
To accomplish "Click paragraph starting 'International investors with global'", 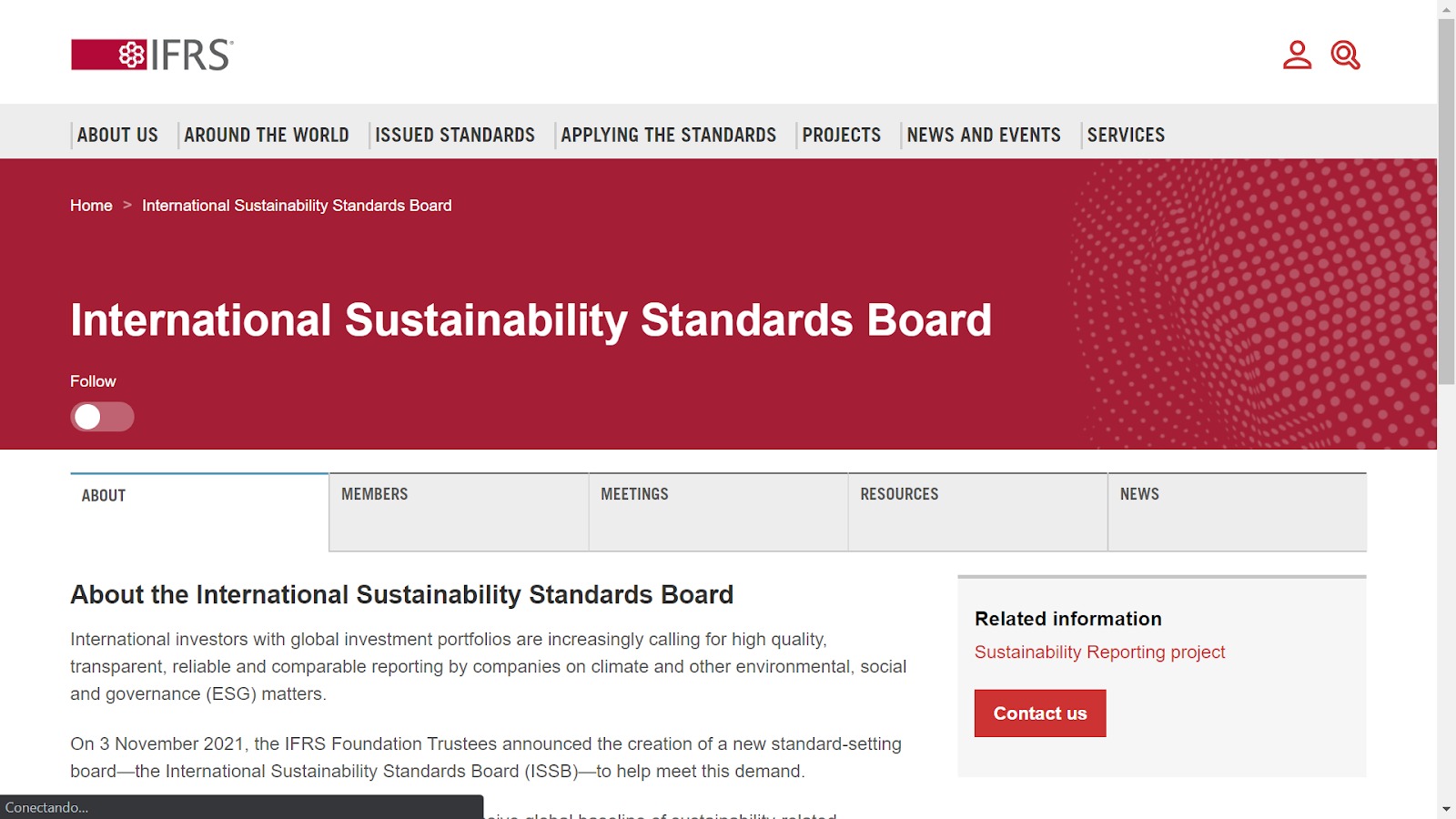I will point(489,666).
